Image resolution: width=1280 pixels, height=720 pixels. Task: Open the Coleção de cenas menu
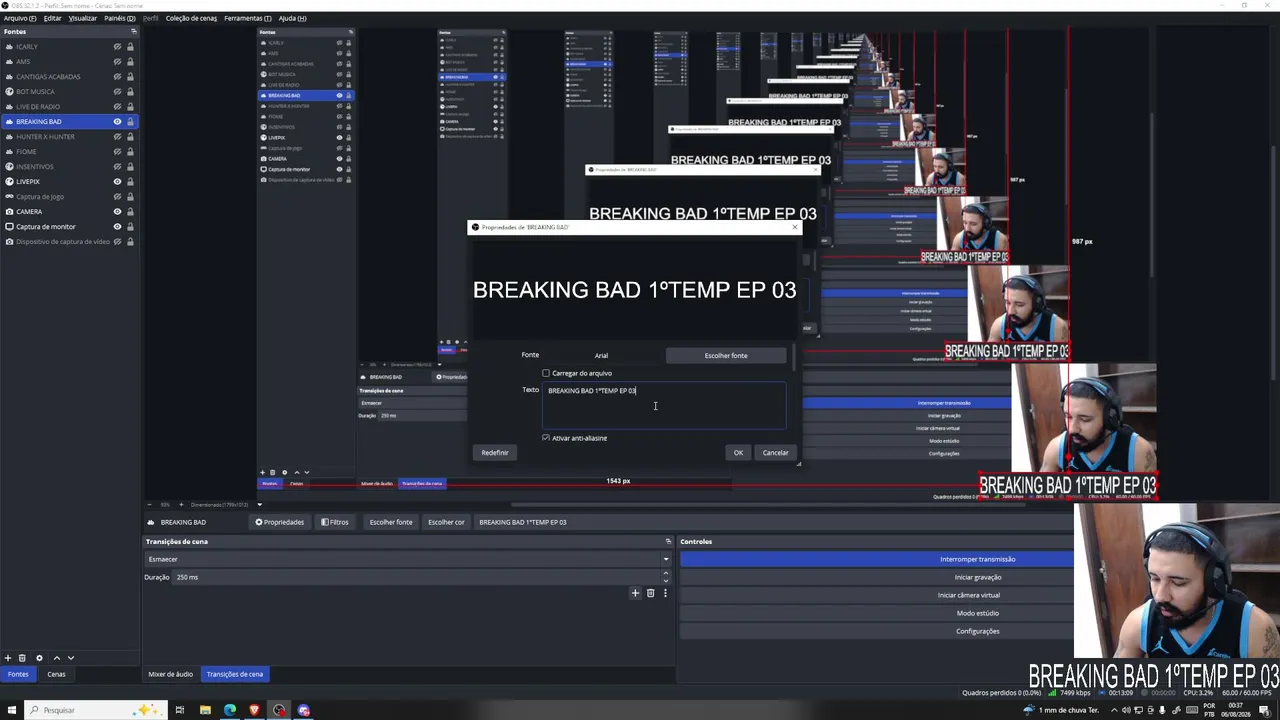(191, 18)
